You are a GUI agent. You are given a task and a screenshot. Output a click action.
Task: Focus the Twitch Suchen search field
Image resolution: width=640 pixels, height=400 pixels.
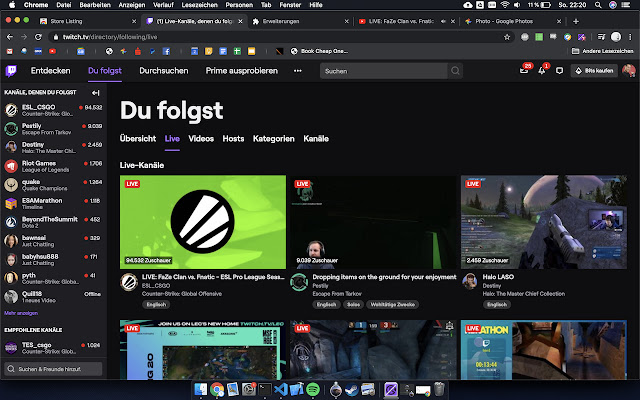(384, 71)
